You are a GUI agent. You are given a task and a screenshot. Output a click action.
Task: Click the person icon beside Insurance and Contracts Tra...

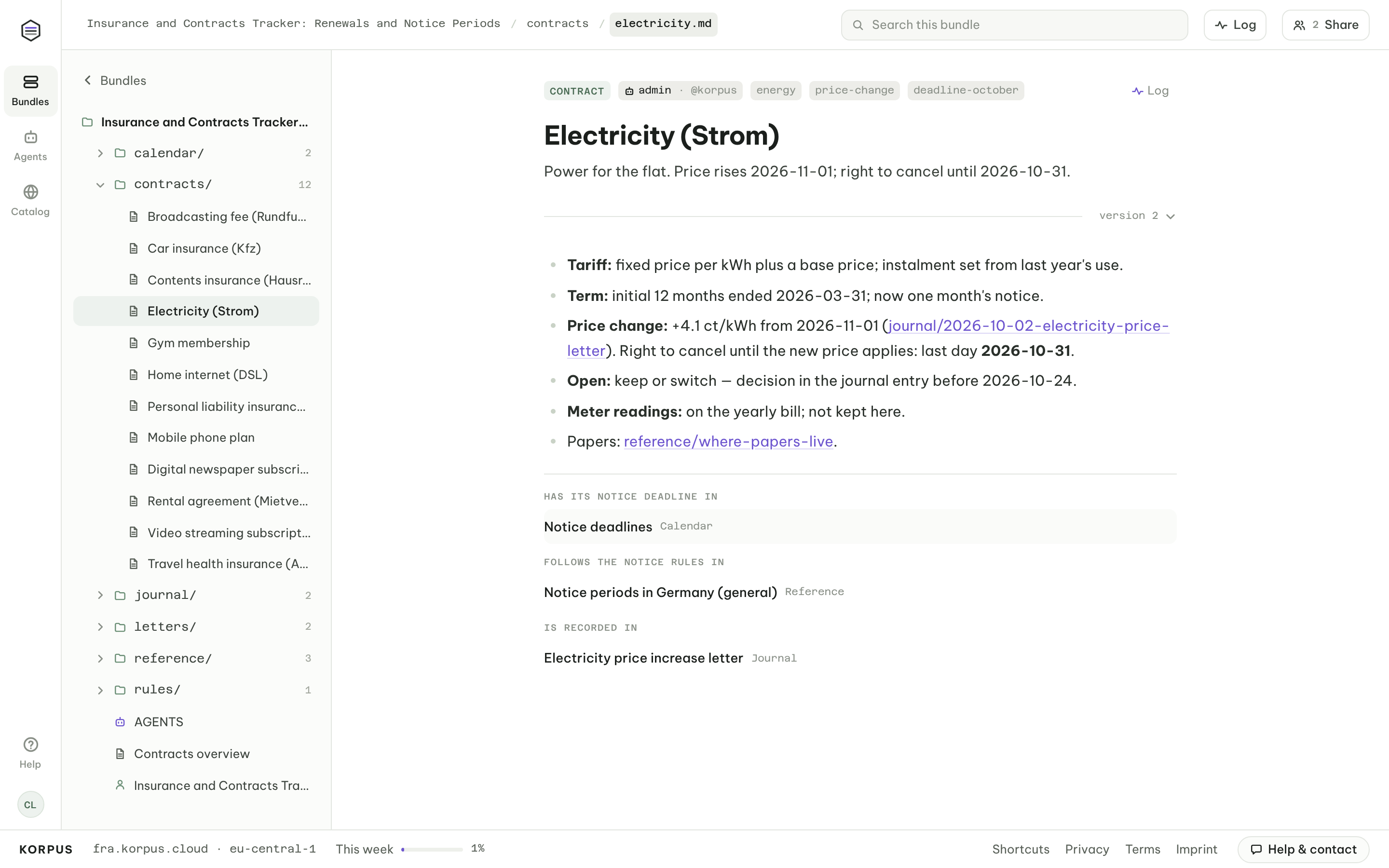click(x=120, y=785)
